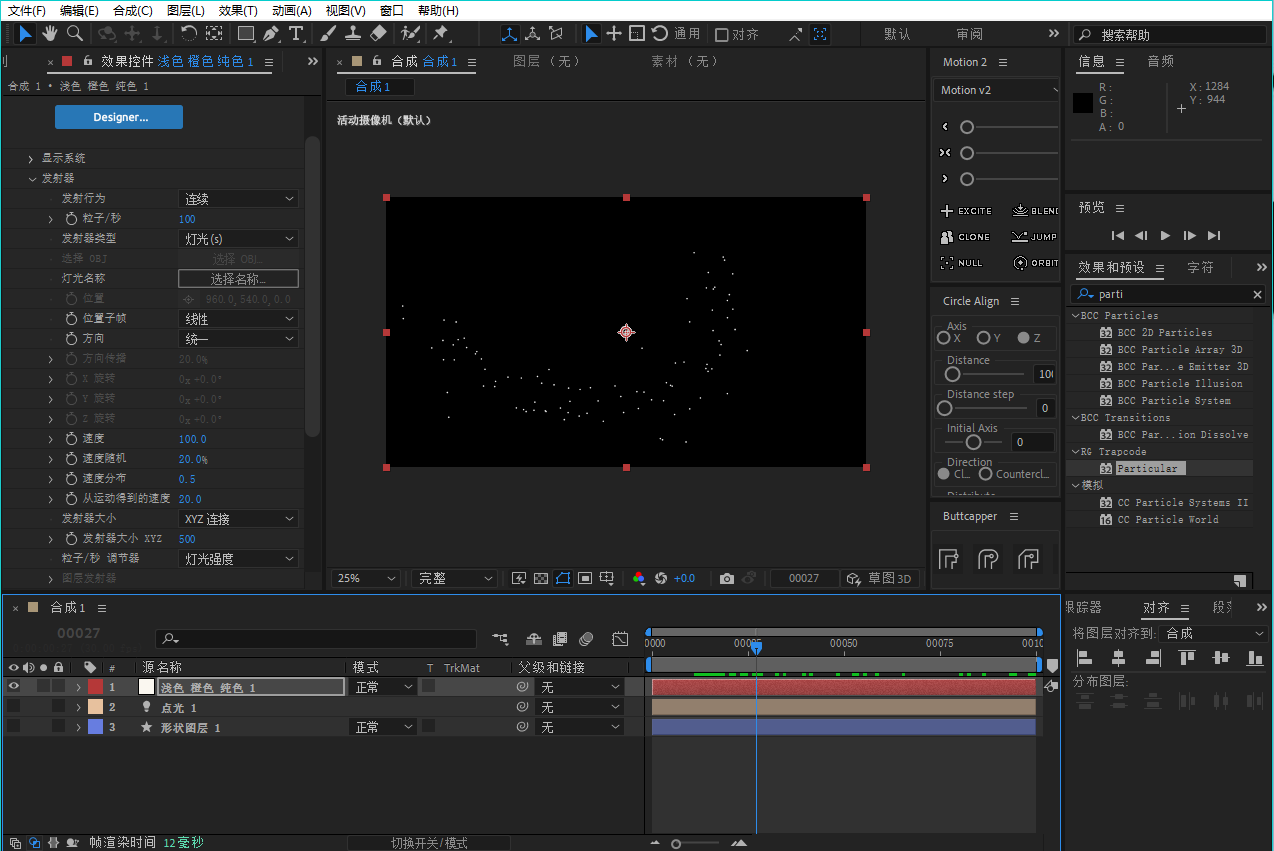
Task: Click the ORBIT button in Motion 2
Action: pyautogui.click(x=1036, y=263)
